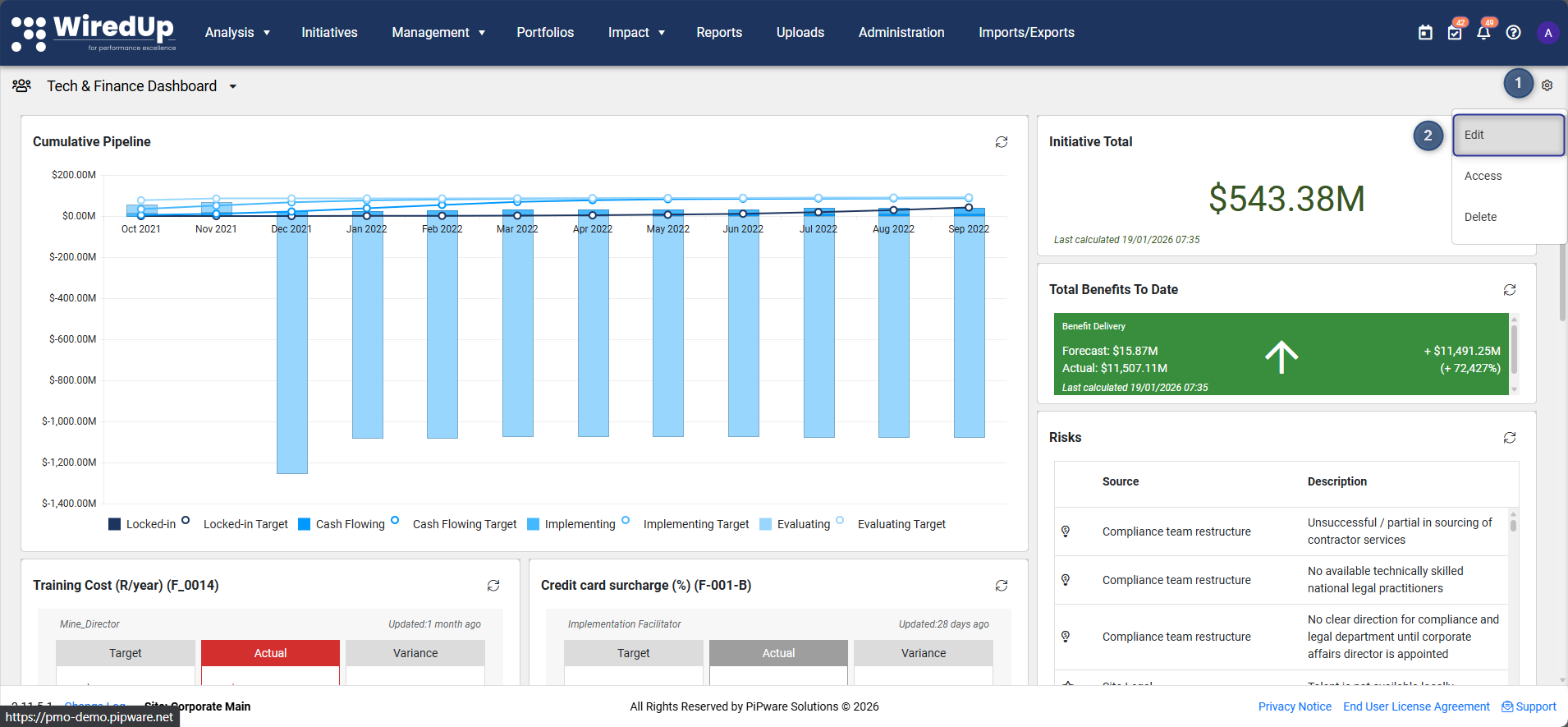Open the Tech & Finance Dashboard selector
This screenshot has height=727, width=1568.
(141, 86)
